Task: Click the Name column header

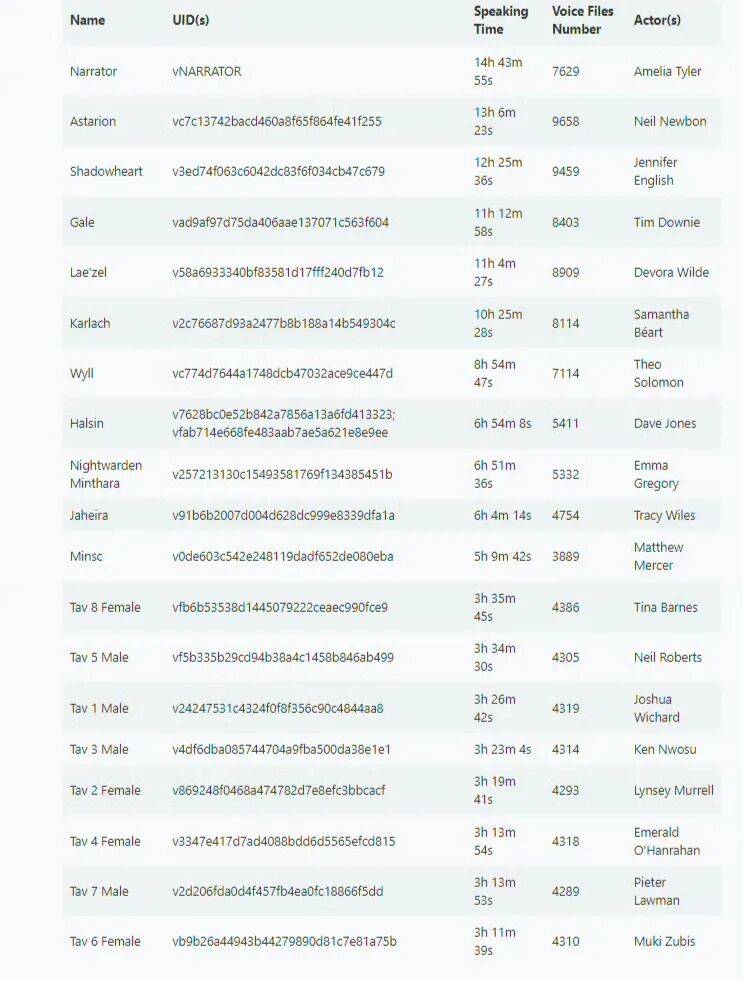Action: click(x=87, y=20)
